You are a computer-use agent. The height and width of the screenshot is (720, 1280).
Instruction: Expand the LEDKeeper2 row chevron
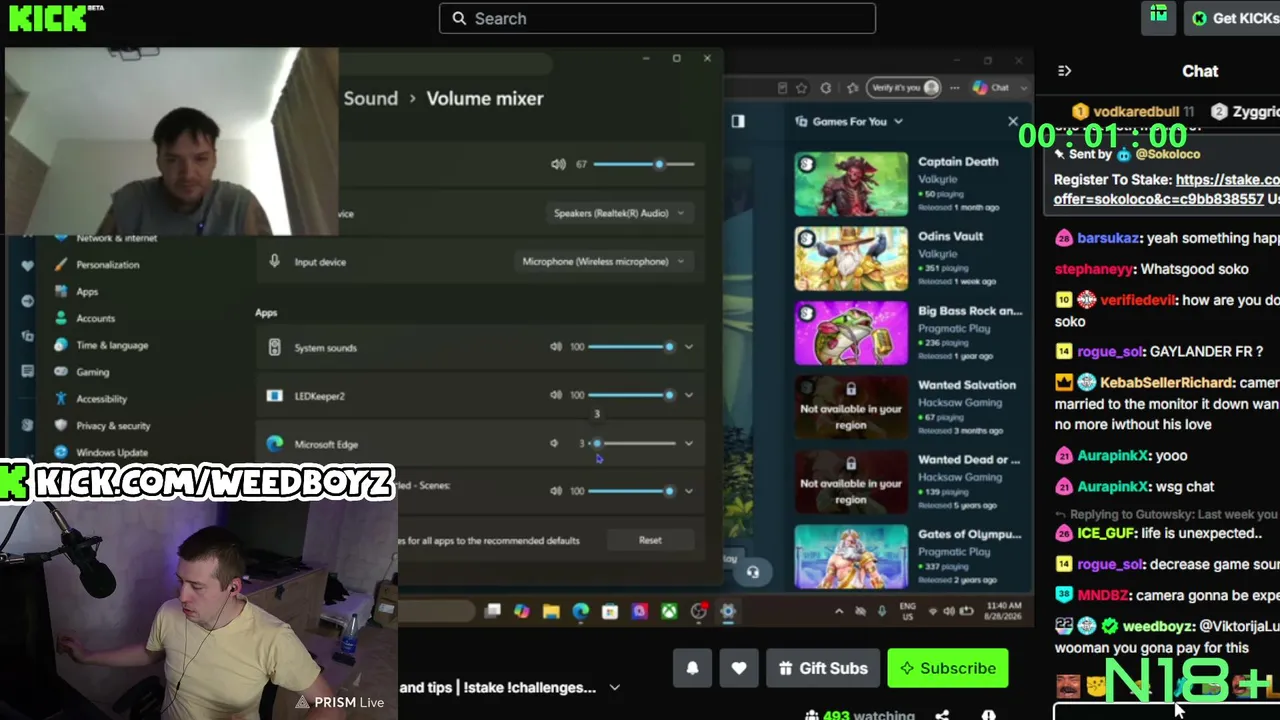click(x=688, y=395)
